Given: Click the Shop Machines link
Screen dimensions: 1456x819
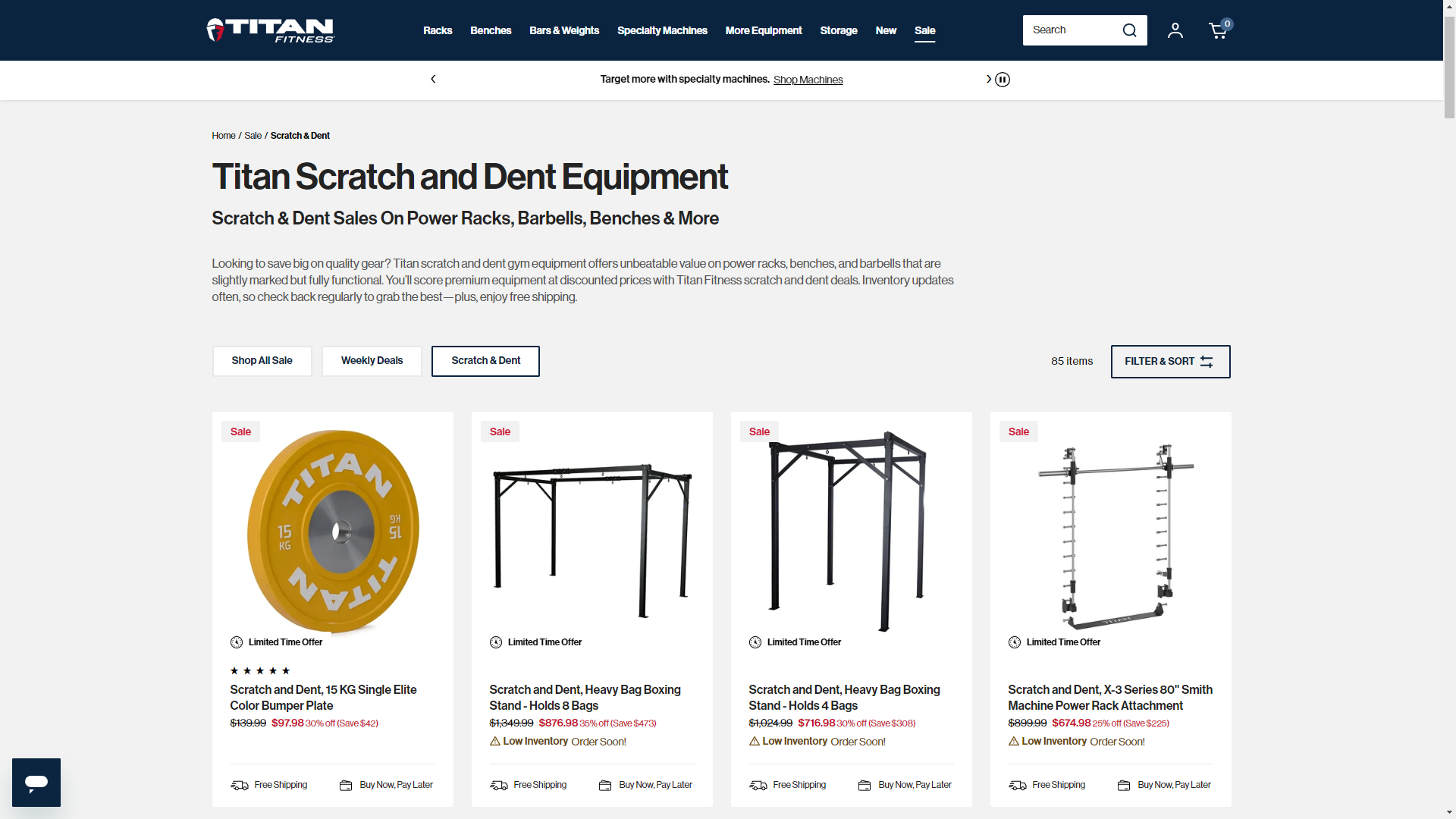Looking at the screenshot, I should tap(808, 80).
